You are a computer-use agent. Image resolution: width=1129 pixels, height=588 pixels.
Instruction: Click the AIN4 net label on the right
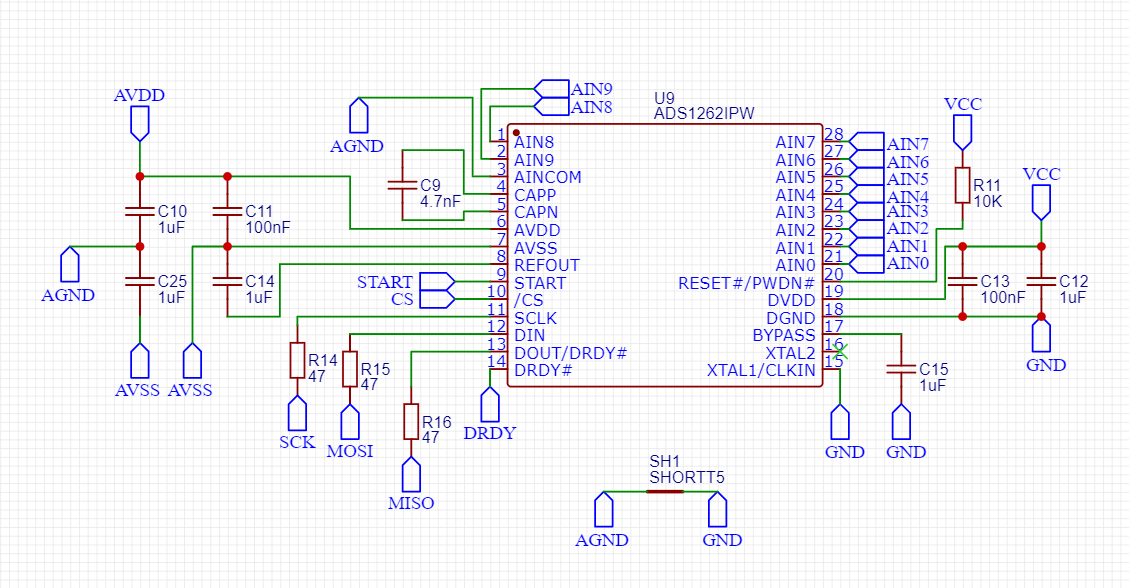[x=907, y=196]
